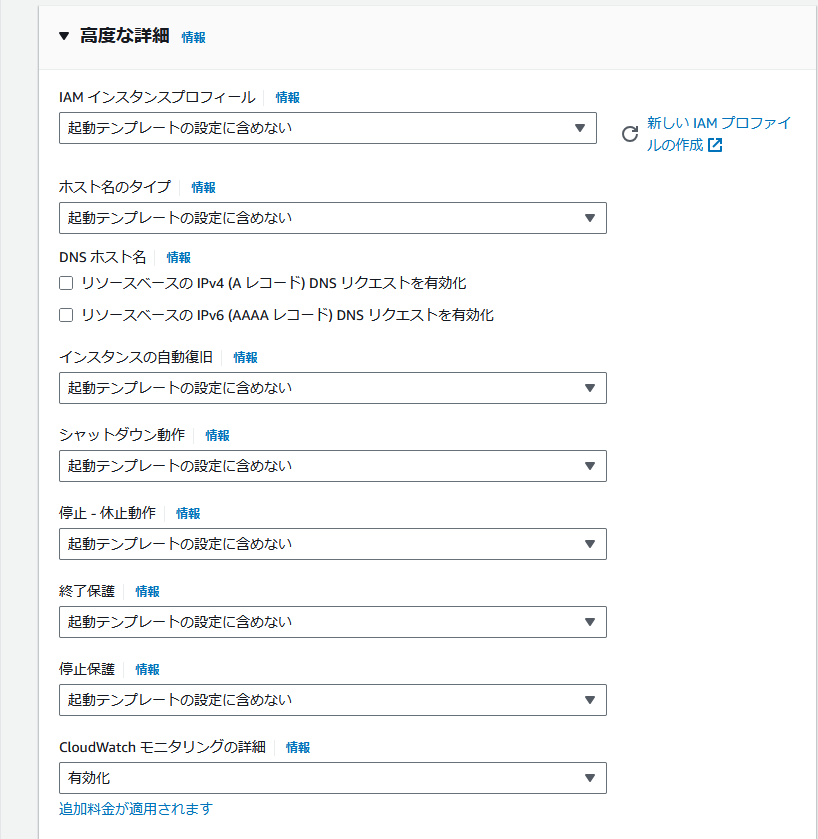Enable IPv6 (AAAA レコード) DNS リクエスト checkbox

[66, 315]
